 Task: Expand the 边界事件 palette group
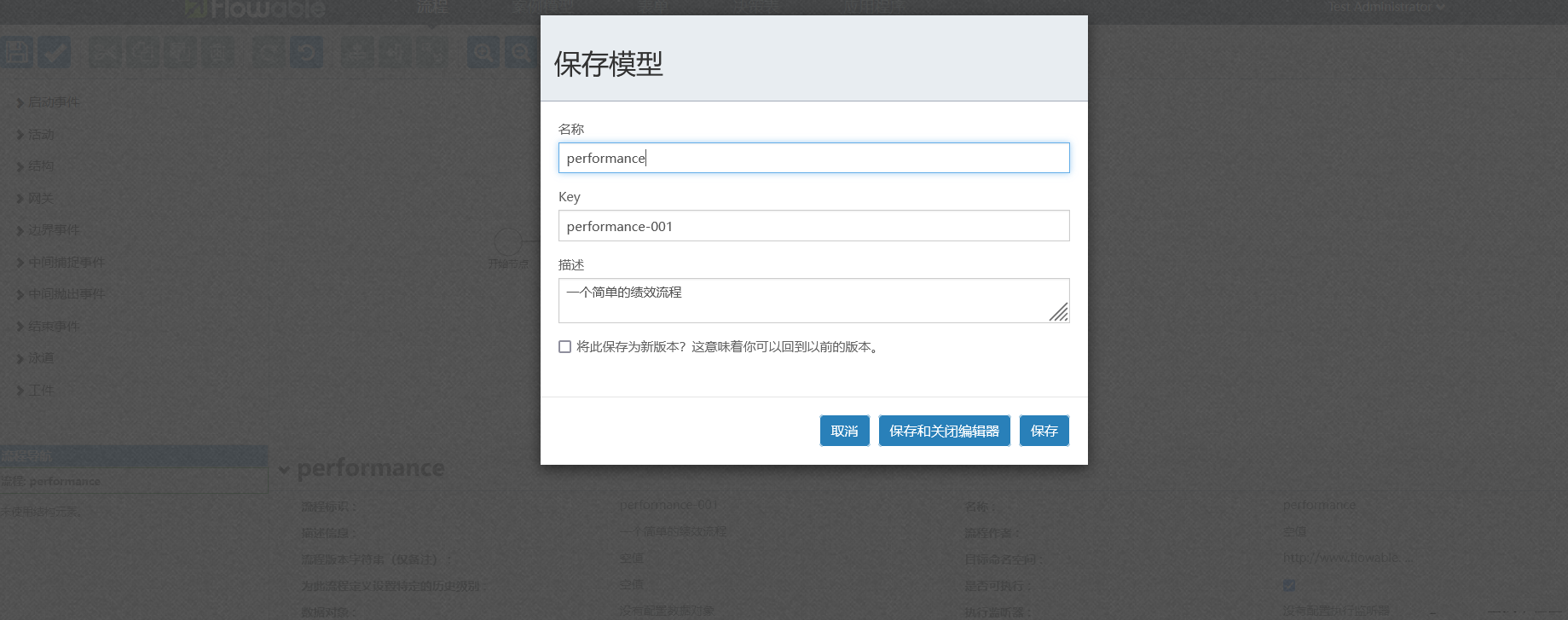(x=48, y=230)
